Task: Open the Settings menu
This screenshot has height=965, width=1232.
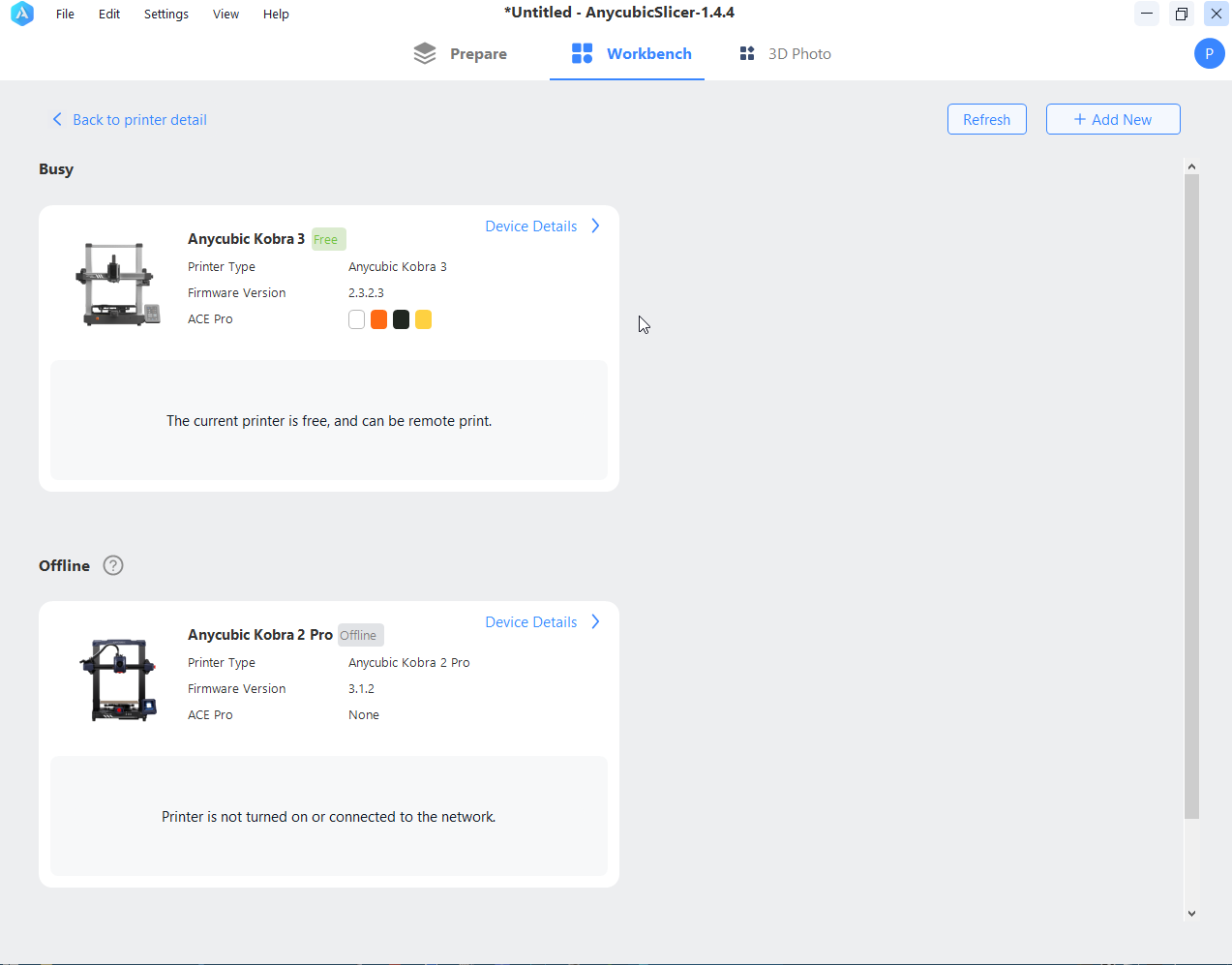Action: 166,14
